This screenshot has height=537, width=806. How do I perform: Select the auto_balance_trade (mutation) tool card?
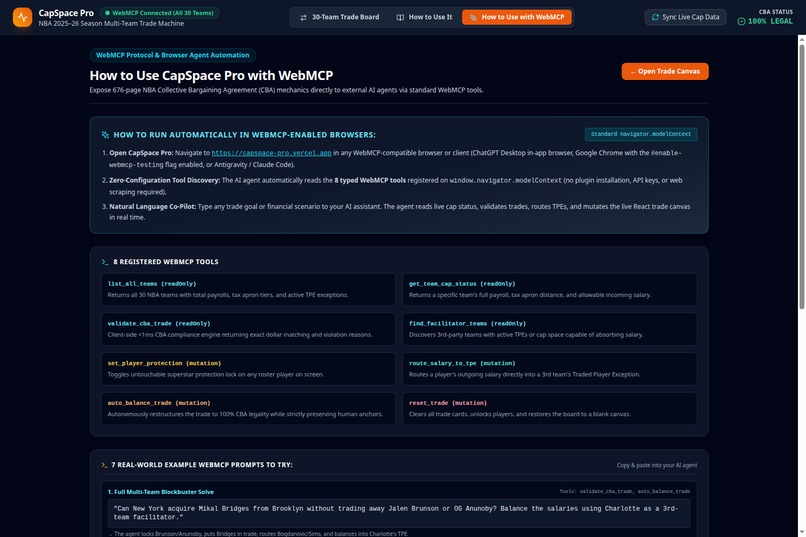248,409
